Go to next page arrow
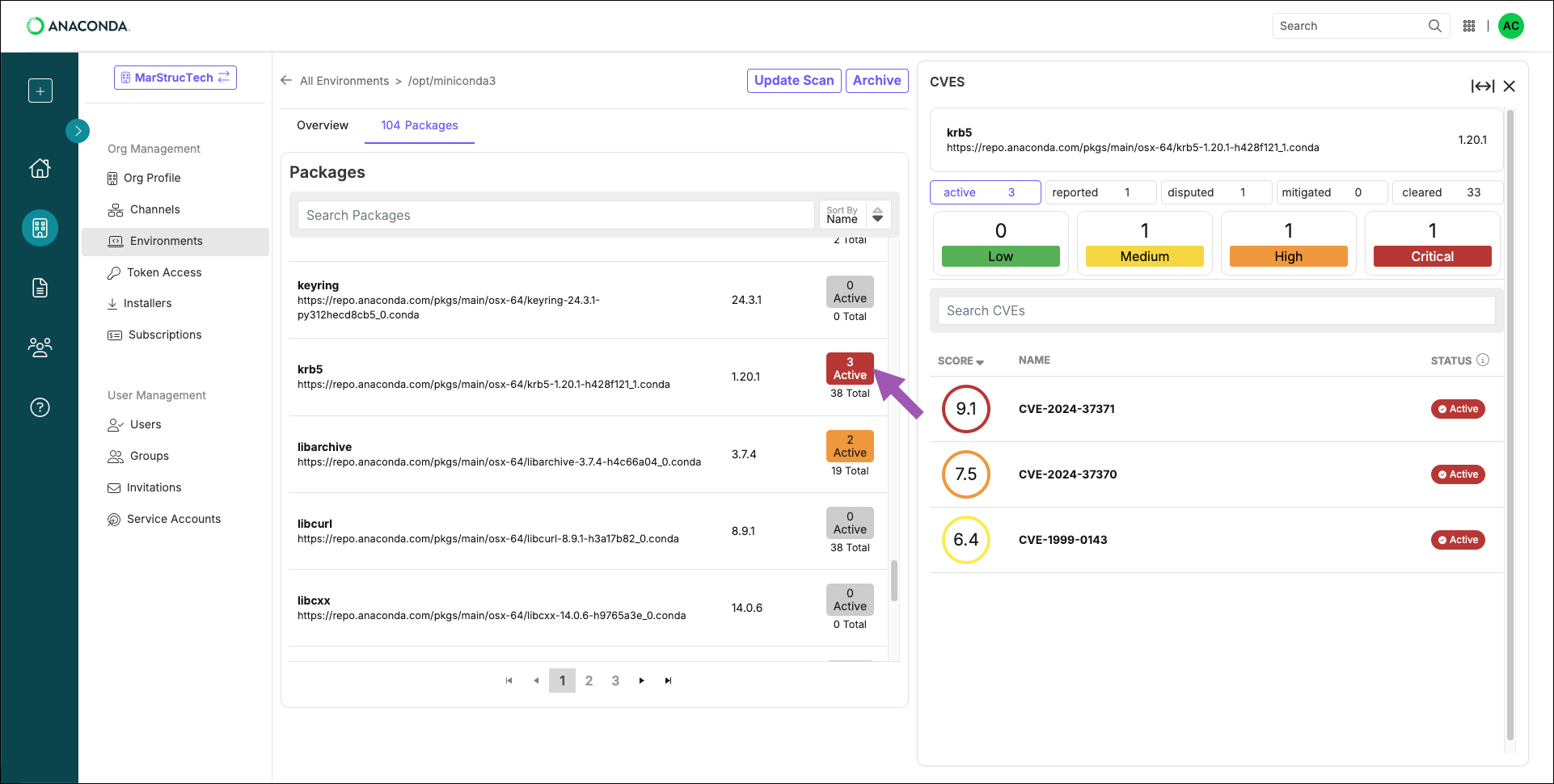This screenshot has width=1554, height=784. [642, 681]
